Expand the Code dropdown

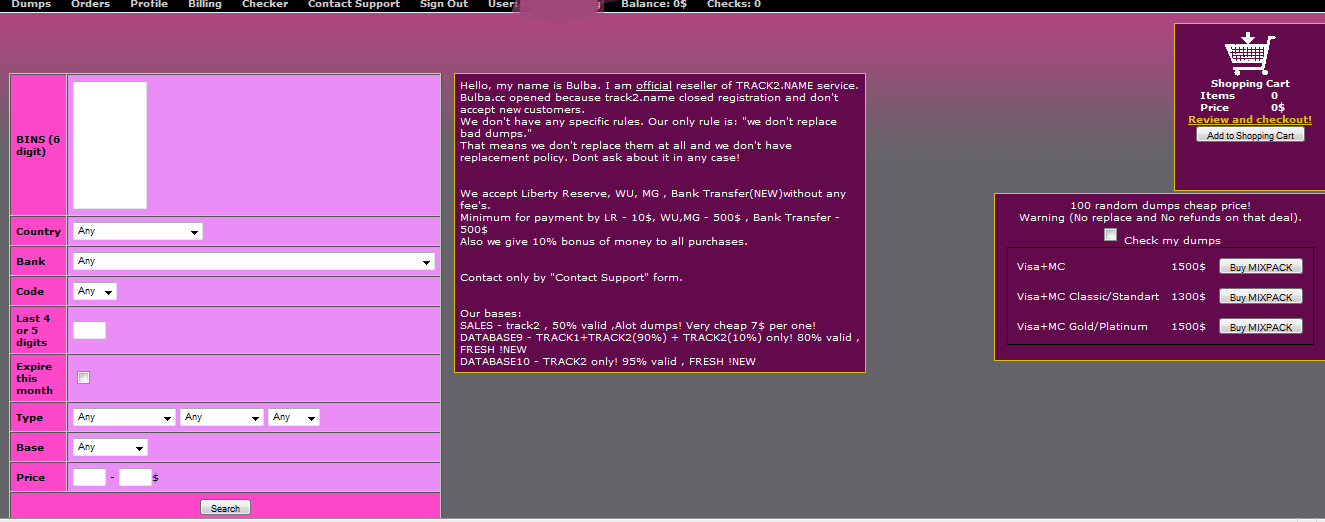click(95, 291)
